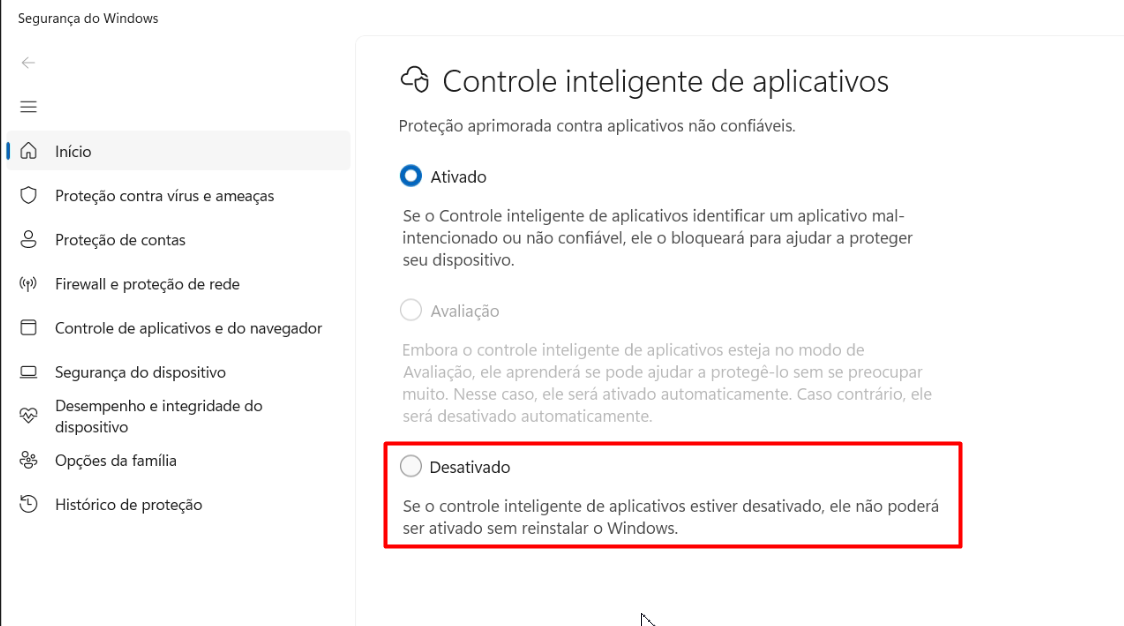1124x626 pixels.
Task: Click the clock icon for protection history
Action: point(28,504)
